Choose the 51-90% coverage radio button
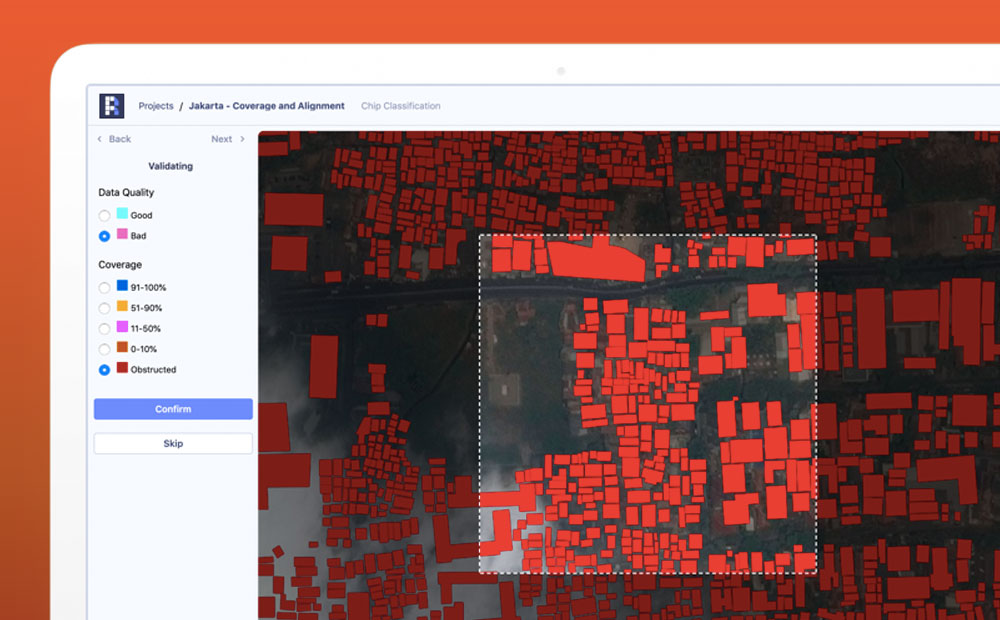 (x=104, y=308)
